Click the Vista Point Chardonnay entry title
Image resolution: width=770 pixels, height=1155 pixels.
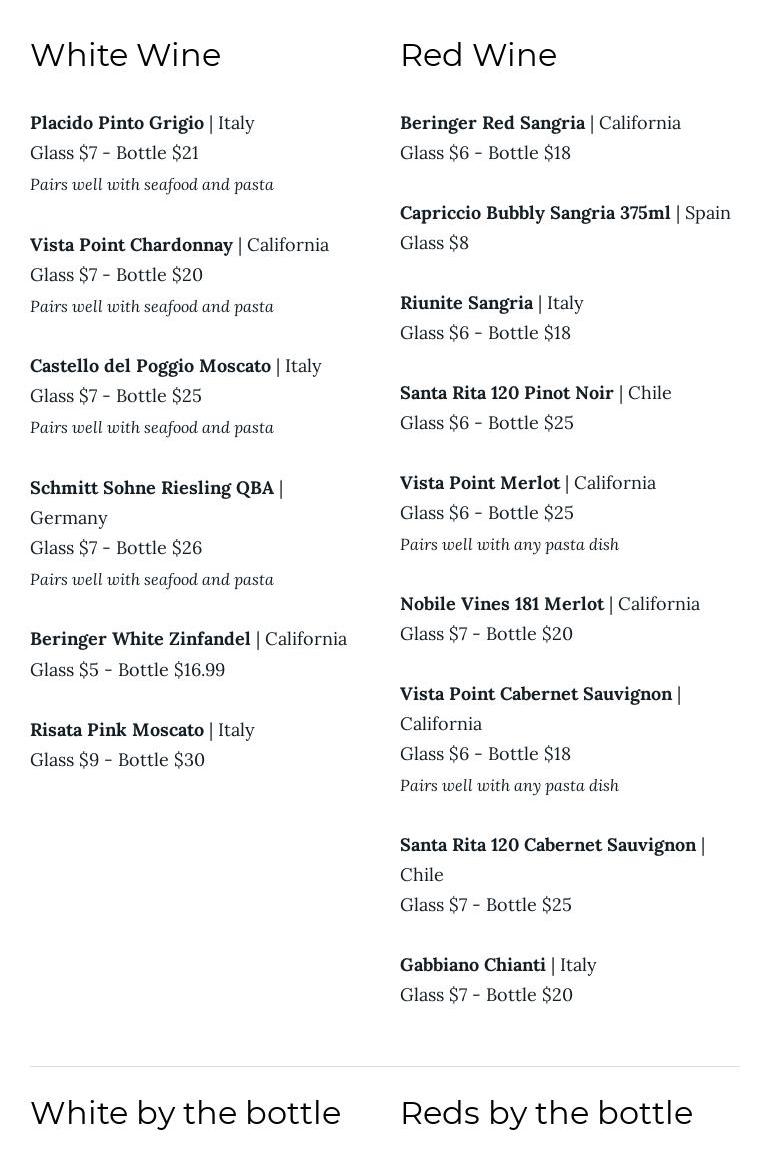tap(131, 245)
